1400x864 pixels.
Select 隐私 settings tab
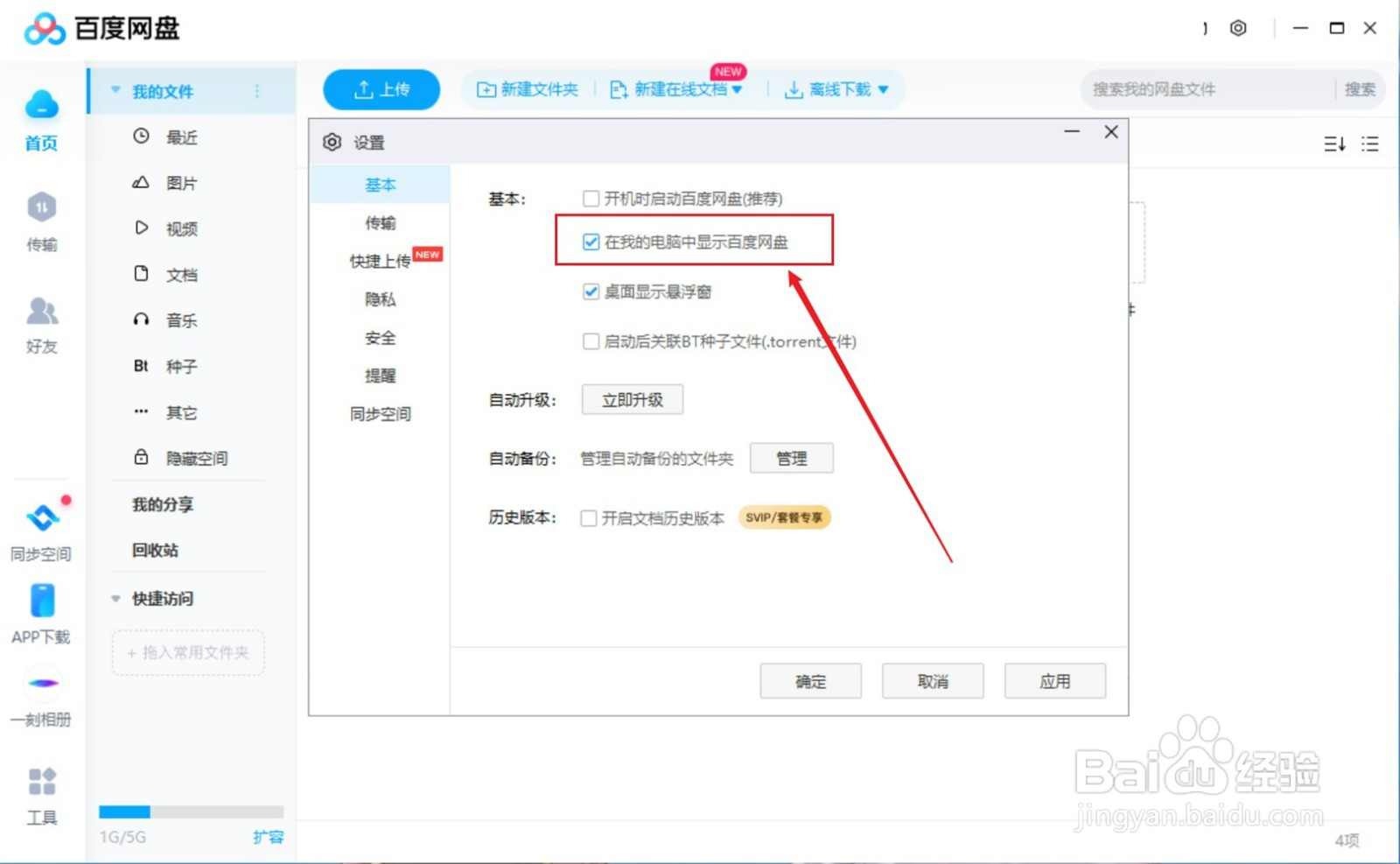click(x=380, y=299)
